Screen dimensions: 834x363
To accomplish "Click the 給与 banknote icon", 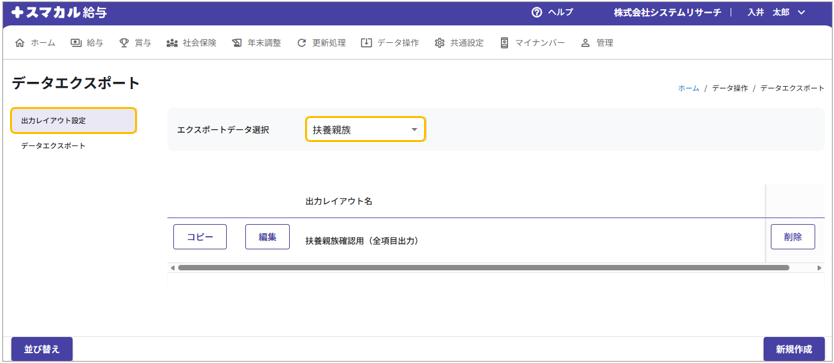I will 76,44.
